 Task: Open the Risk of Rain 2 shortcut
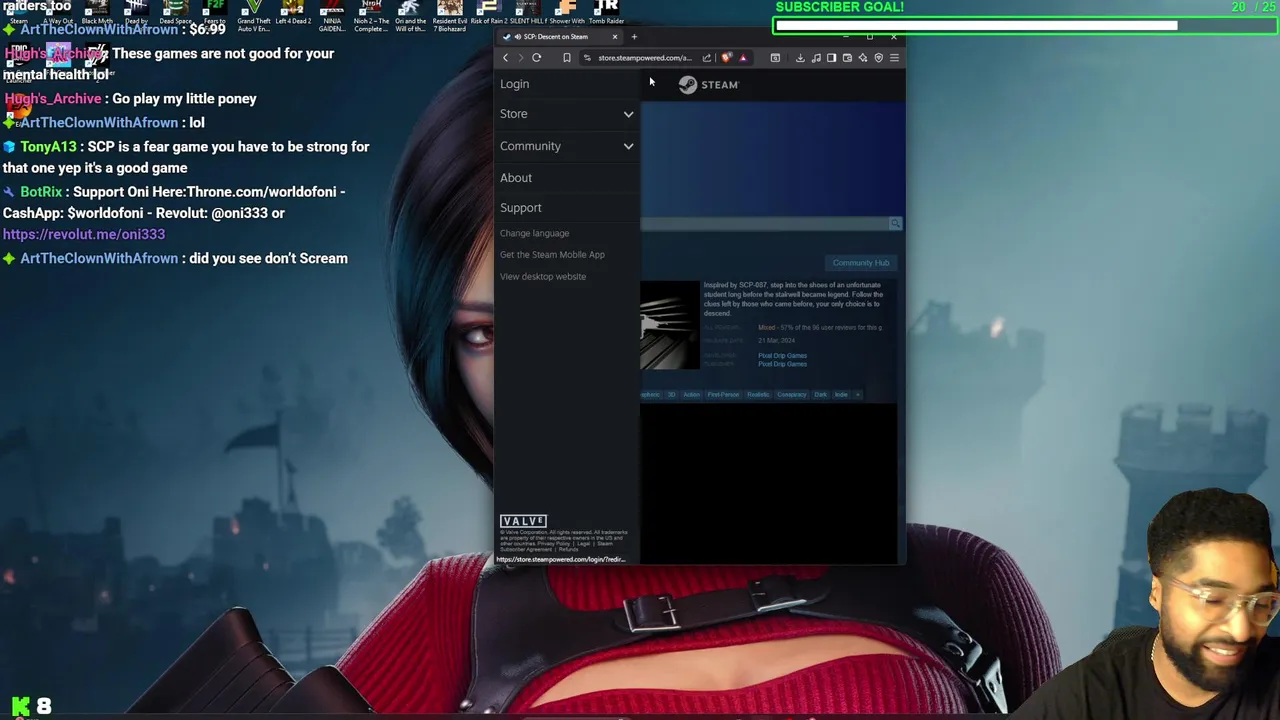489,14
